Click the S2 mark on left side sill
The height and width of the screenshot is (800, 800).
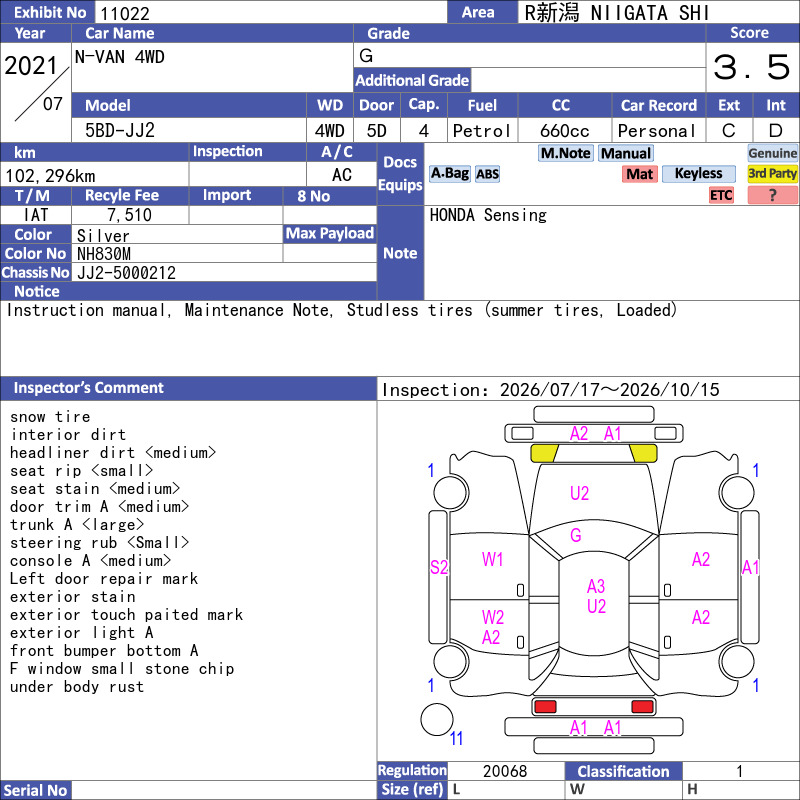pos(439,567)
